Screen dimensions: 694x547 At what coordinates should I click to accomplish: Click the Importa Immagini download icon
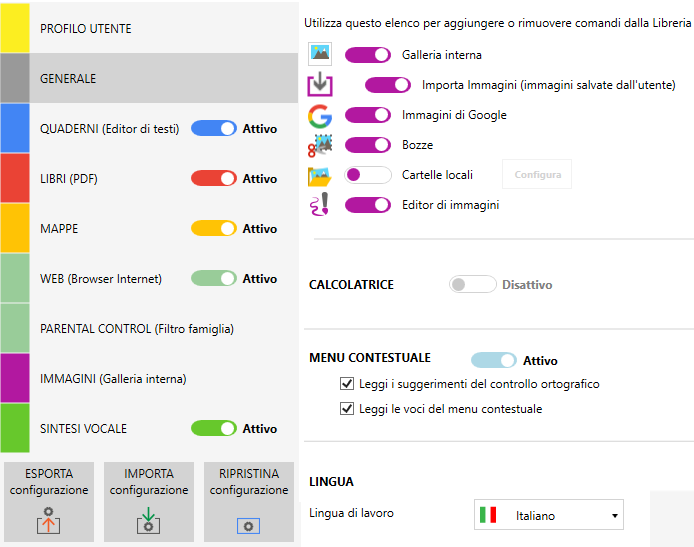321,85
